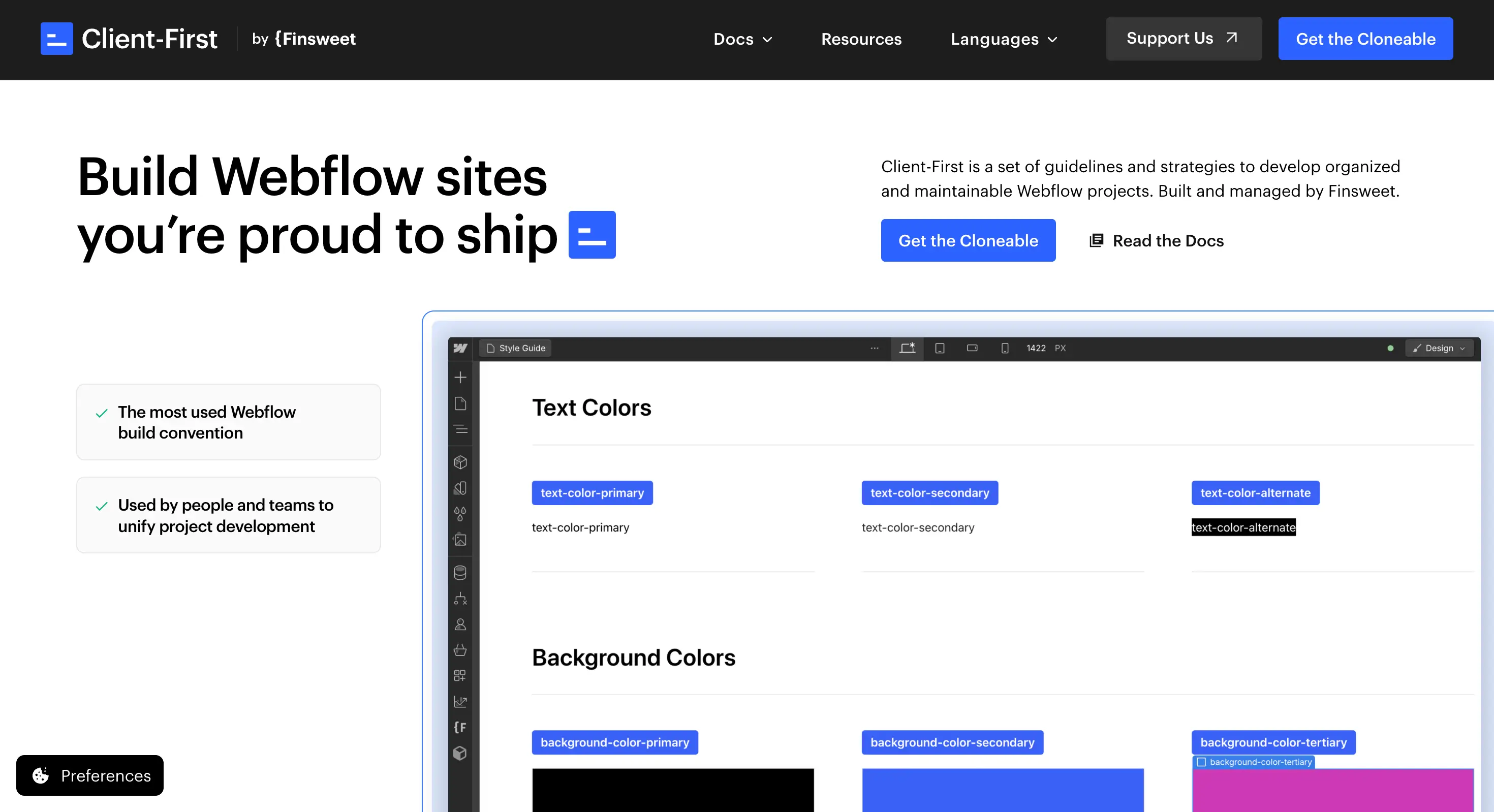Open the Ecommerce panel
1494x812 pixels.
click(x=460, y=650)
